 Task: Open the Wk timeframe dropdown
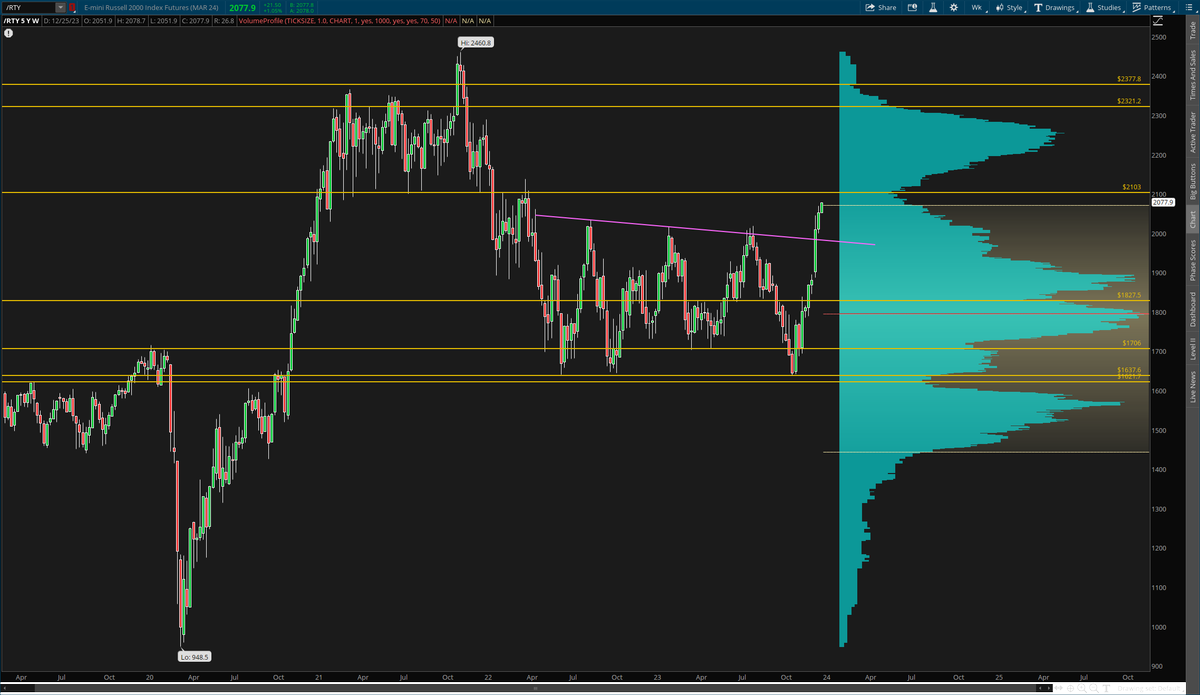[x=979, y=7]
